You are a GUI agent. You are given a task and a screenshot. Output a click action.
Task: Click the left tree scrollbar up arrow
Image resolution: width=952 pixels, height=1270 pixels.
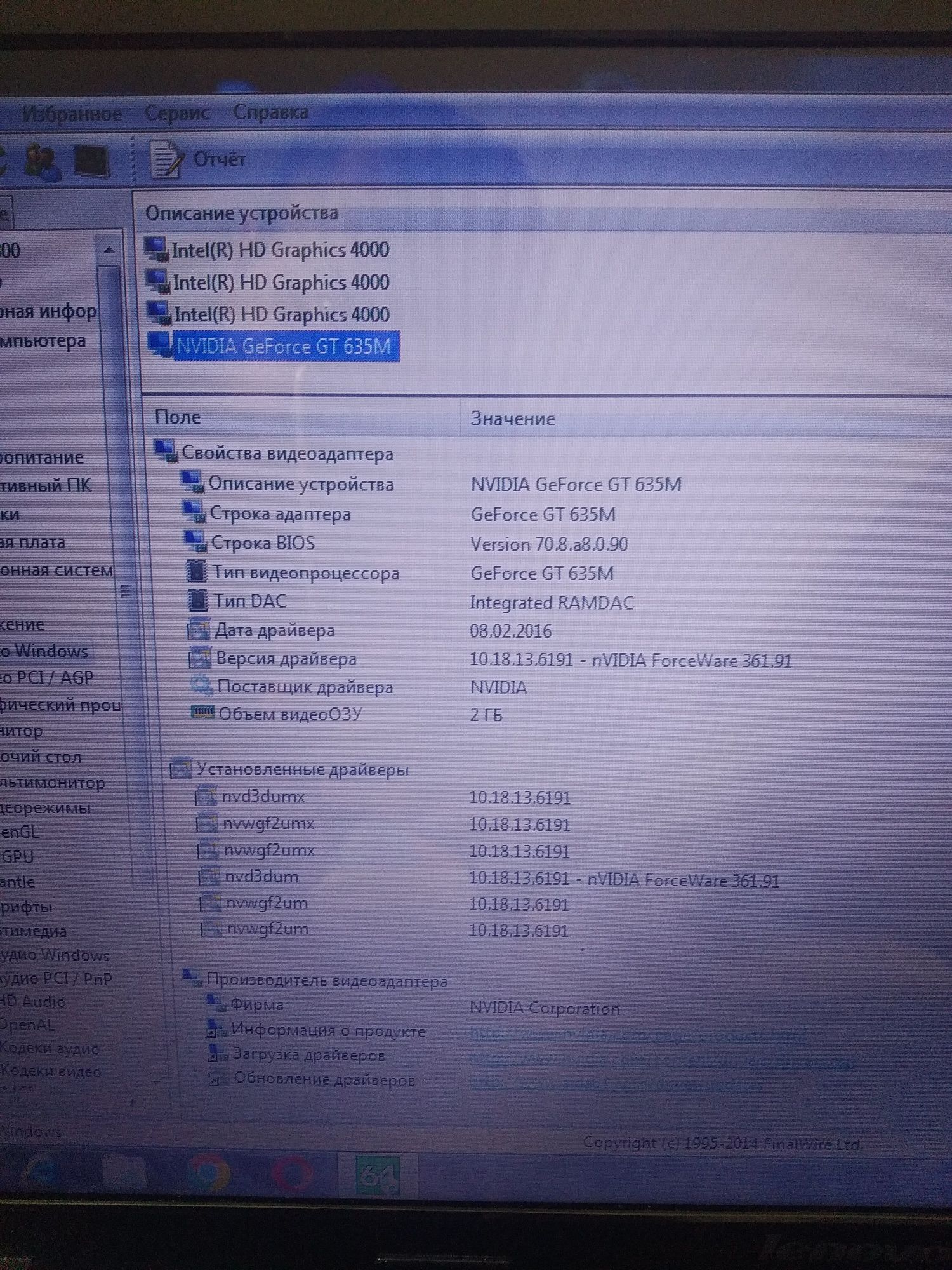pyautogui.click(x=109, y=250)
